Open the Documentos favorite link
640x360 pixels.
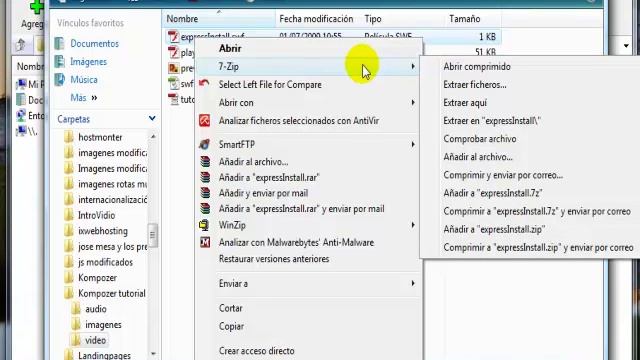coord(94,43)
